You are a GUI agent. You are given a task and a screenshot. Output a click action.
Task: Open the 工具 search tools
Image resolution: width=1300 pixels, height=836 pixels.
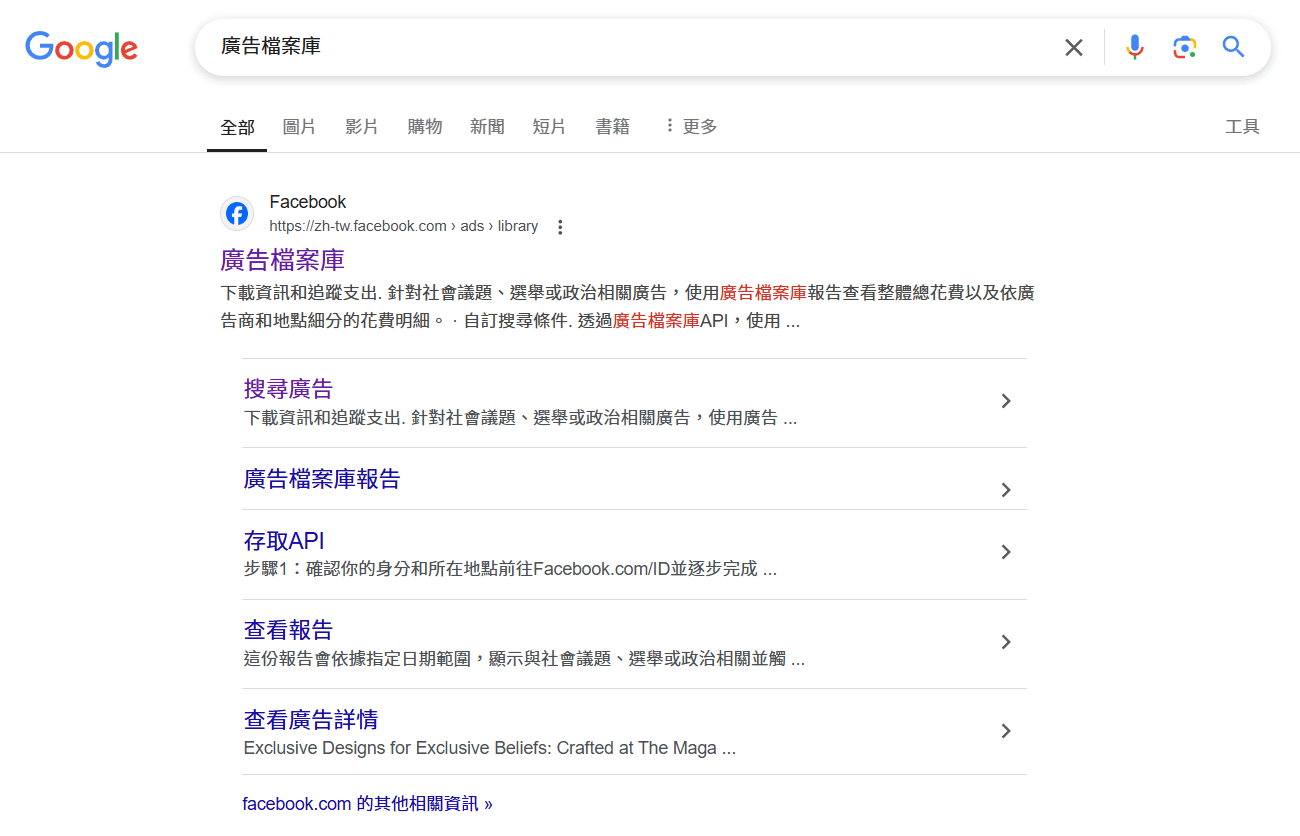(x=1242, y=126)
